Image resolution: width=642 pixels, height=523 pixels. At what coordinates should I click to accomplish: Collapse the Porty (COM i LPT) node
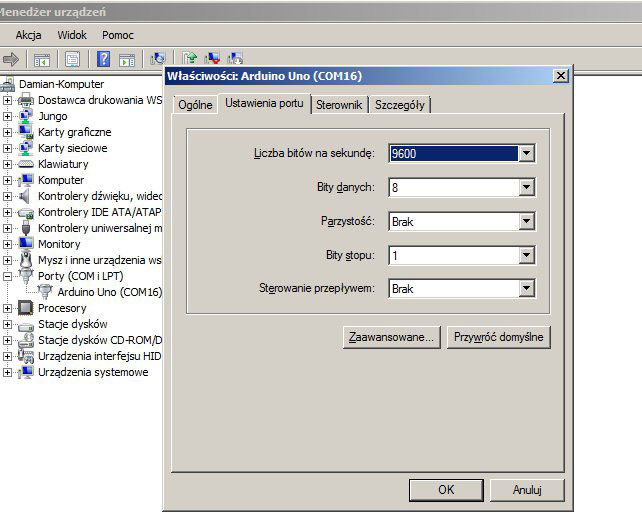coord(8,276)
